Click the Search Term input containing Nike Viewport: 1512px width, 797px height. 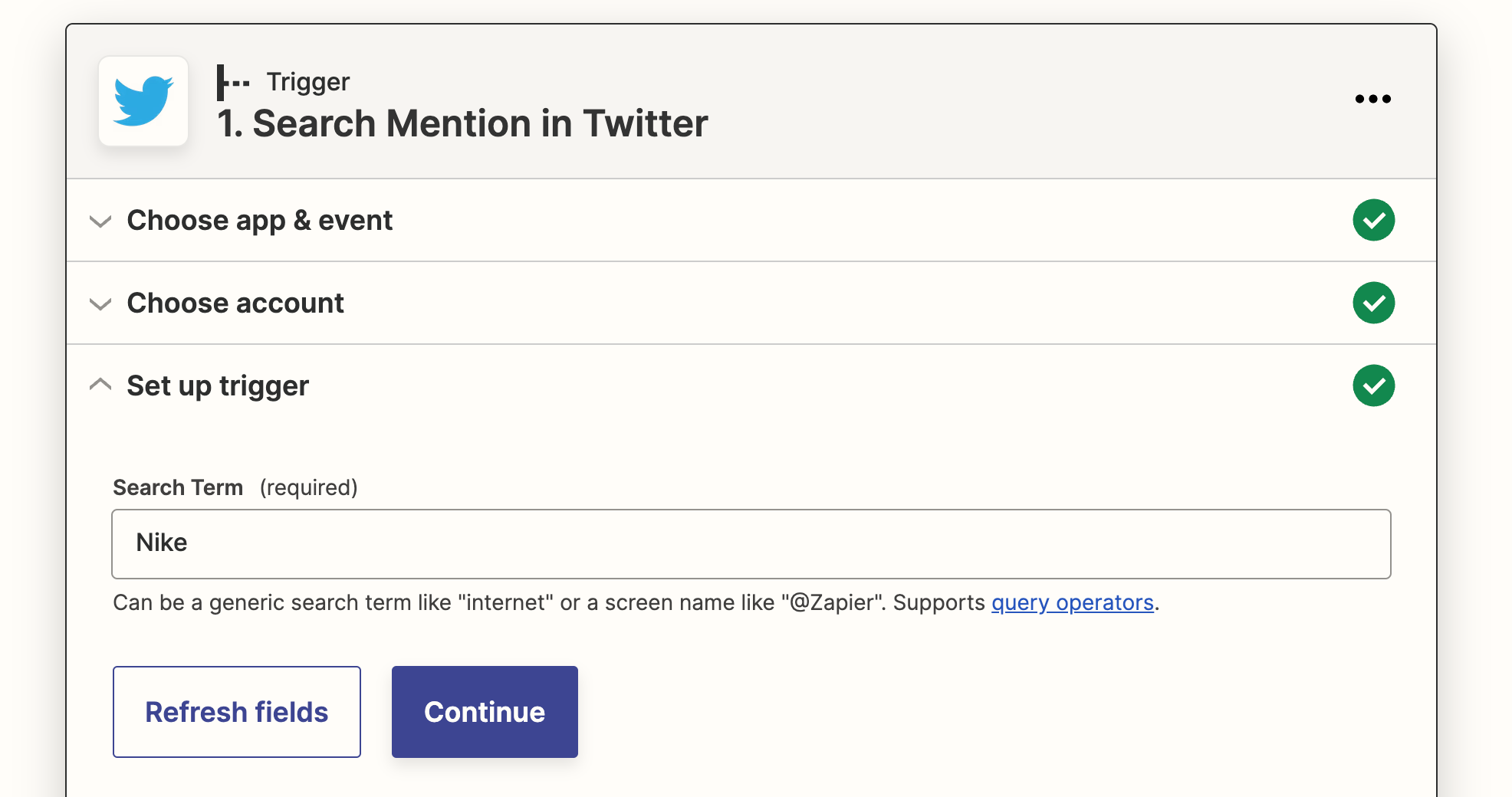pyautogui.click(x=751, y=543)
